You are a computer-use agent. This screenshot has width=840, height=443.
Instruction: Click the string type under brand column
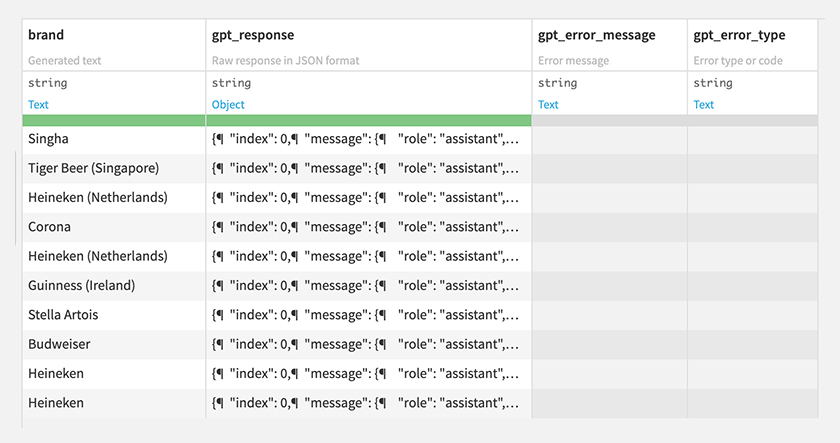[48, 83]
